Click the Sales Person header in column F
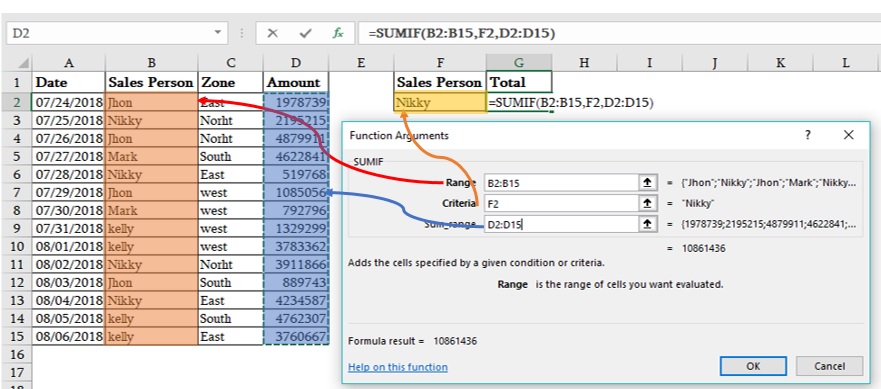 point(440,83)
